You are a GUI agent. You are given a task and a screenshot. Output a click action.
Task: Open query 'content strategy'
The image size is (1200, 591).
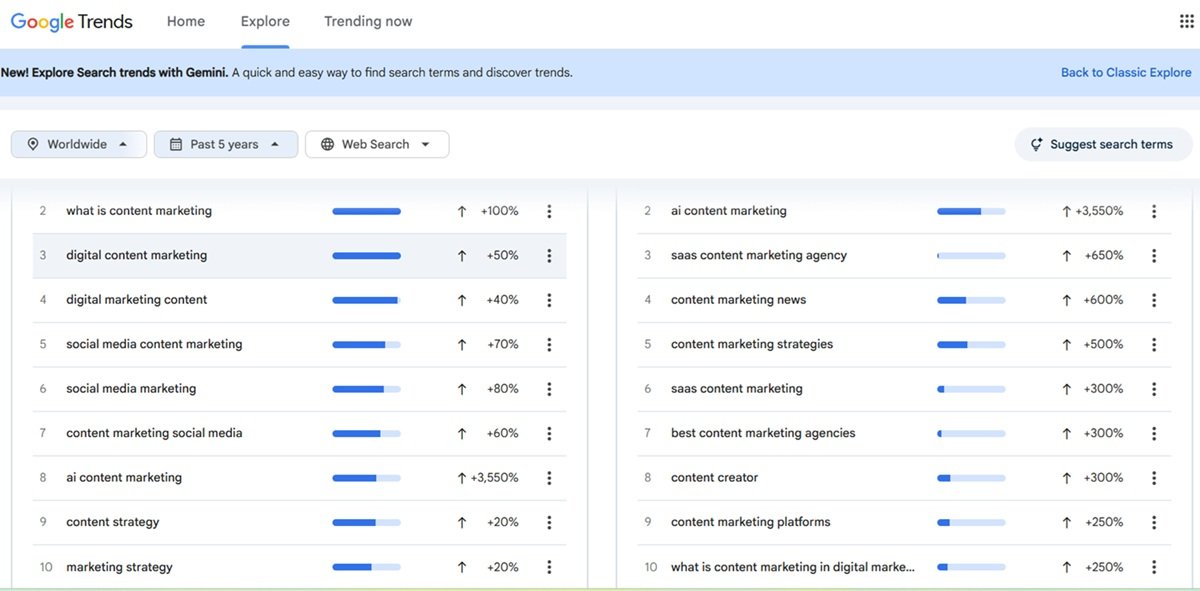(113, 522)
